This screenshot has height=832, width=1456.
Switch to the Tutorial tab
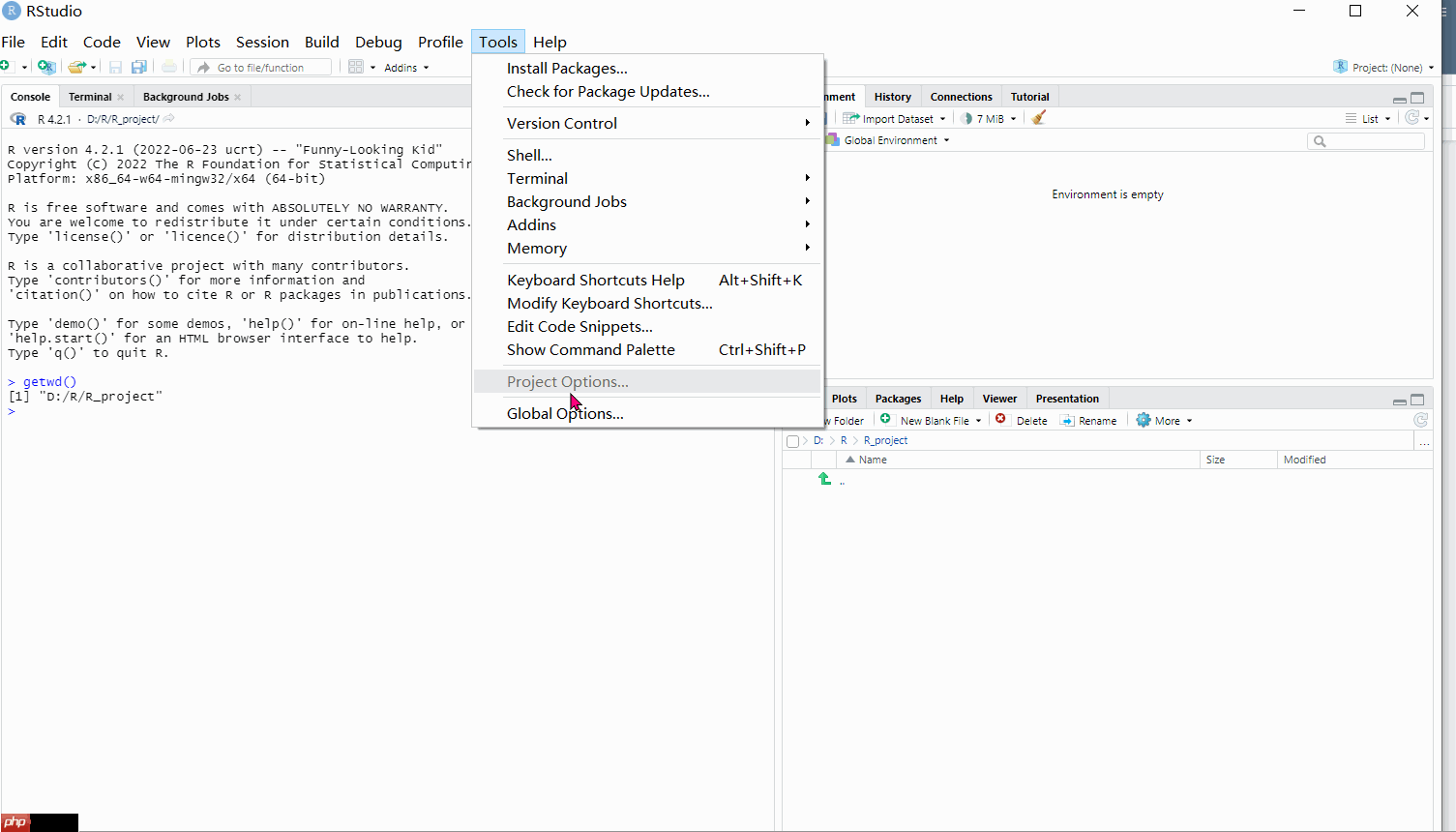[1029, 97]
